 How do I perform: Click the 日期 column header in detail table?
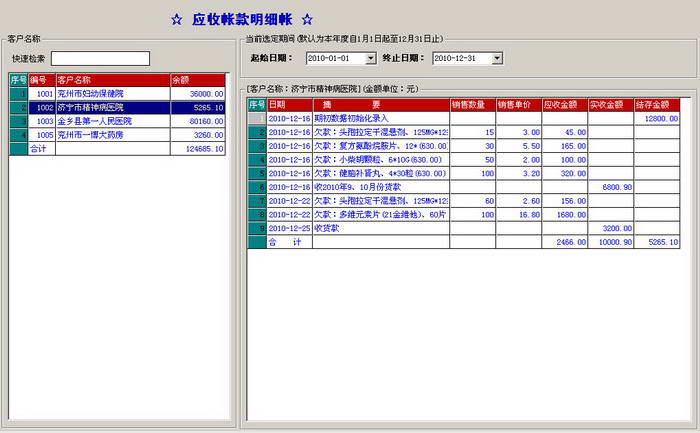pyautogui.click(x=290, y=105)
